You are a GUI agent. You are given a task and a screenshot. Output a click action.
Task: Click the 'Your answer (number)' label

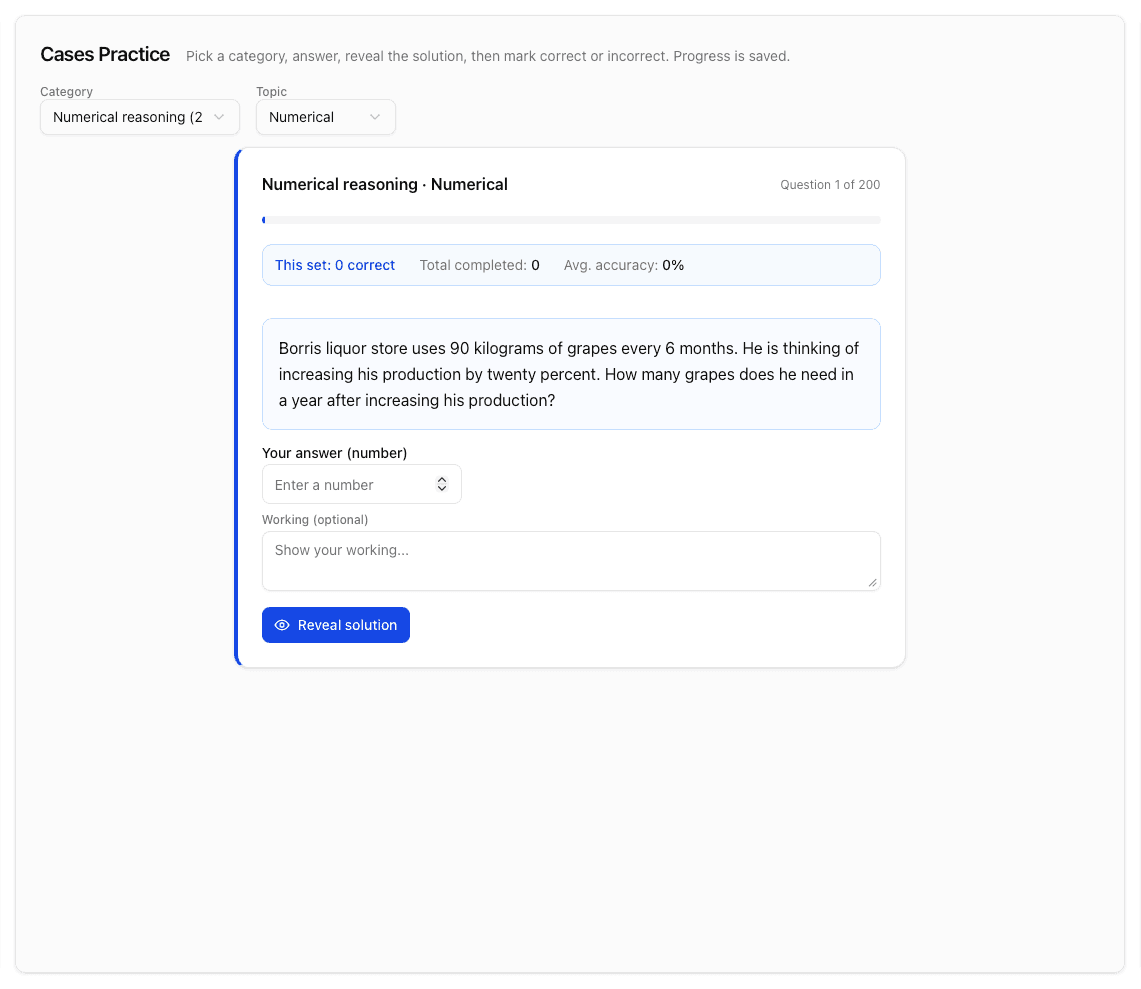(x=334, y=453)
